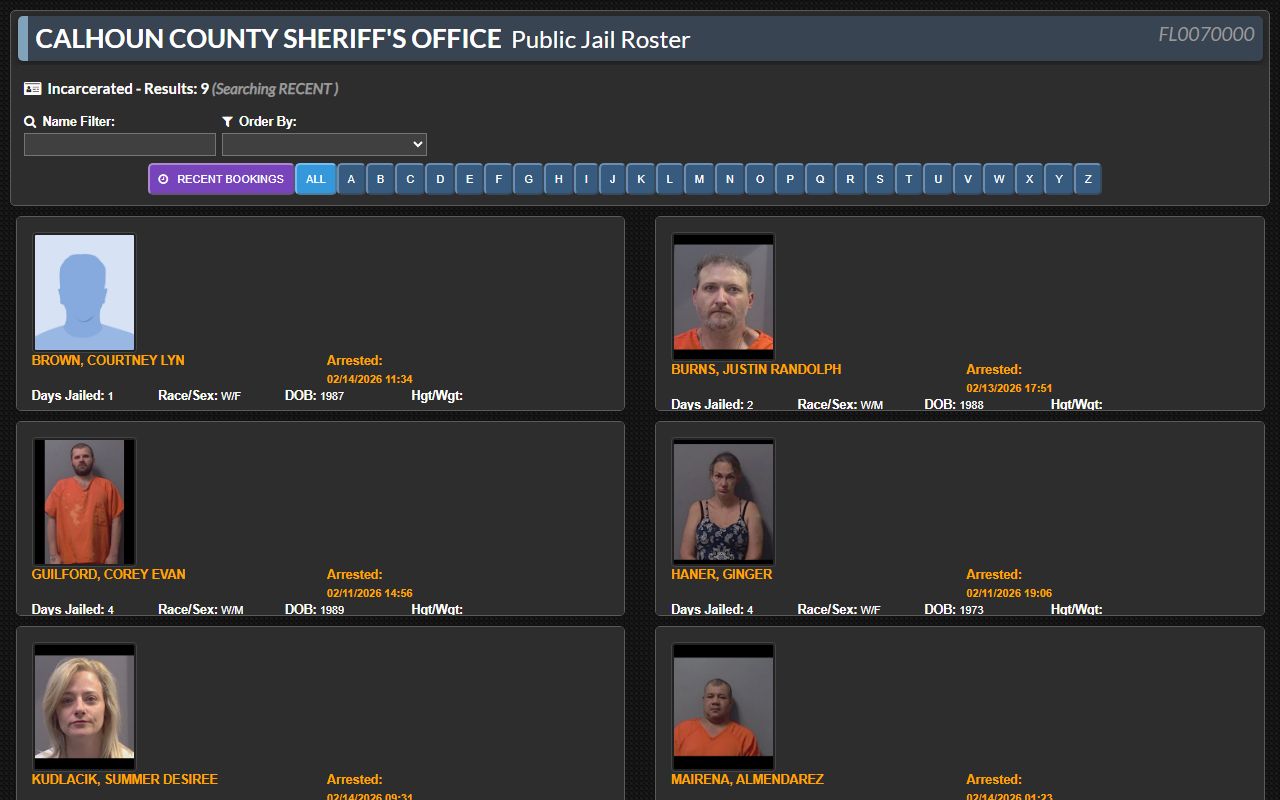The height and width of the screenshot is (800, 1280).
Task: Filter roster by letter E
Action: click(469, 179)
